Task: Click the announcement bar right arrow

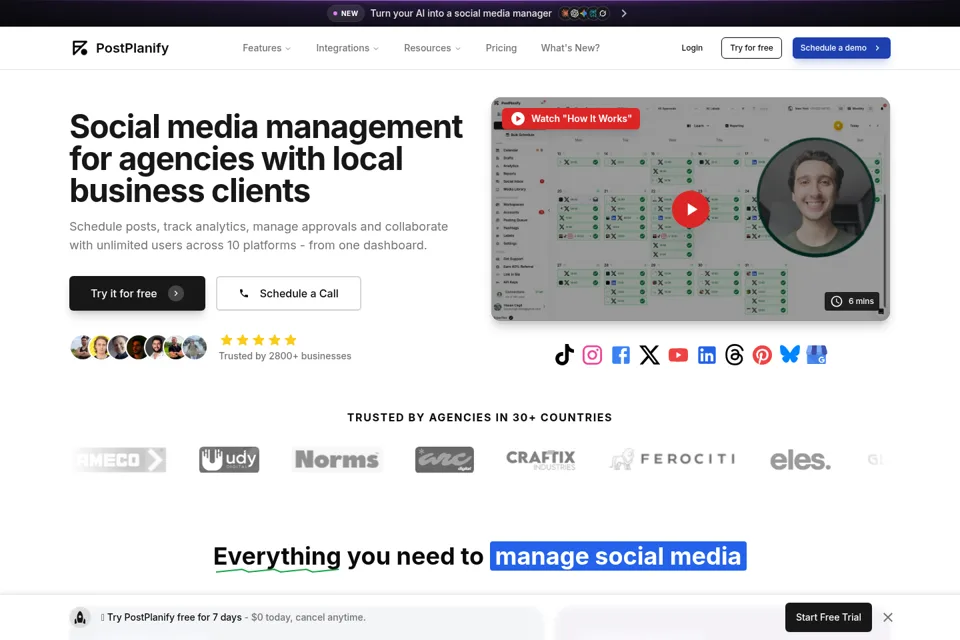Action: point(624,13)
